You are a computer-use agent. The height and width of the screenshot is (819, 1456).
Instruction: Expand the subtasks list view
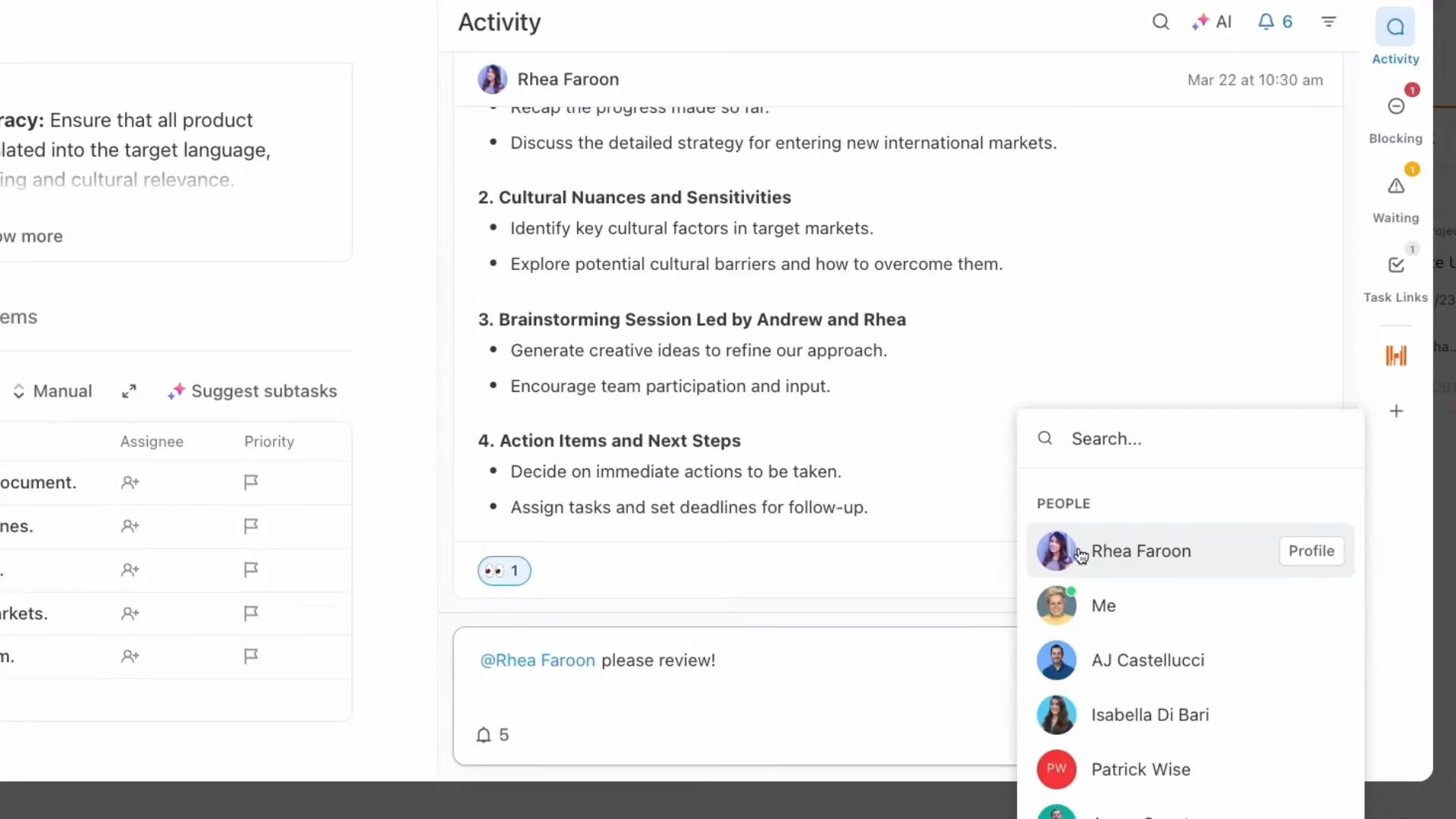point(129,391)
